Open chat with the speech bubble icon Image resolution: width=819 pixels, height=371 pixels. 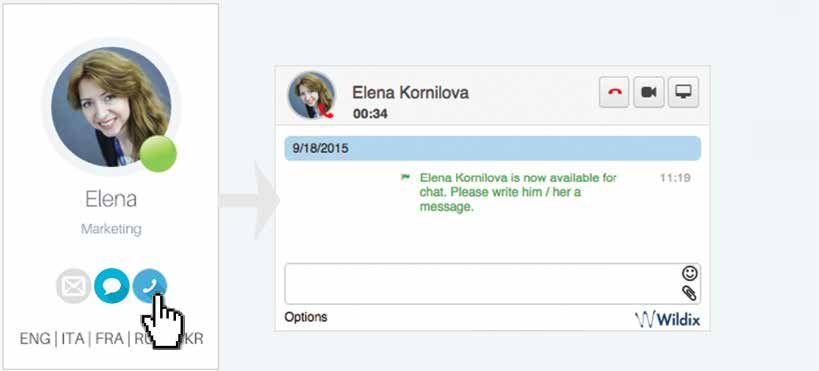click(112, 286)
